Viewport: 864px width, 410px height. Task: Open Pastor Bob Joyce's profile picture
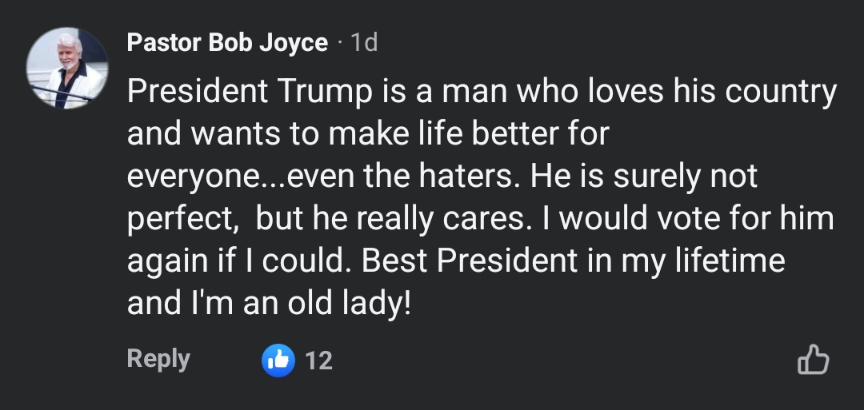(66, 67)
